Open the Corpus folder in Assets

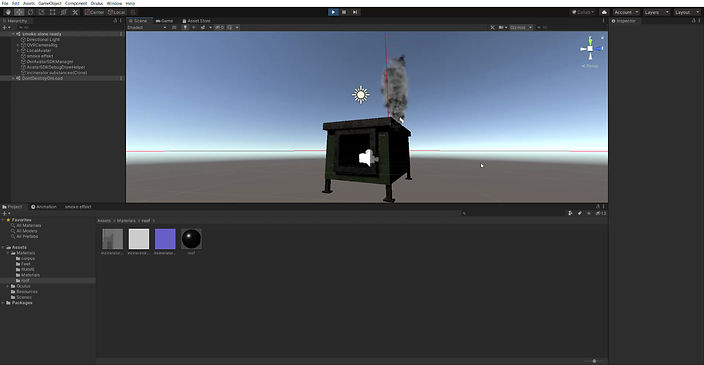pos(27,259)
